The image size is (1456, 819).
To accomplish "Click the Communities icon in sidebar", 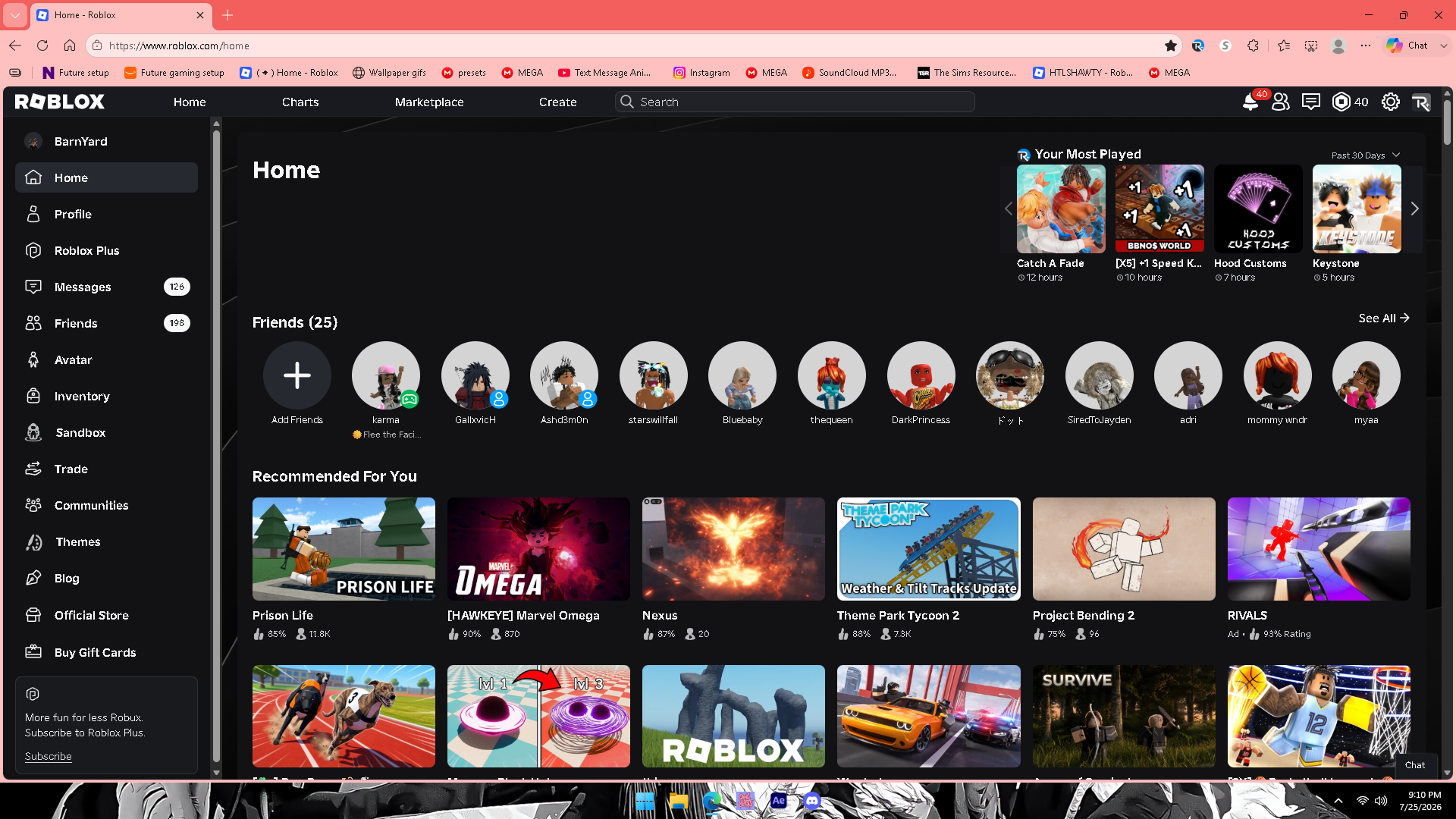I will click(x=33, y=505).
